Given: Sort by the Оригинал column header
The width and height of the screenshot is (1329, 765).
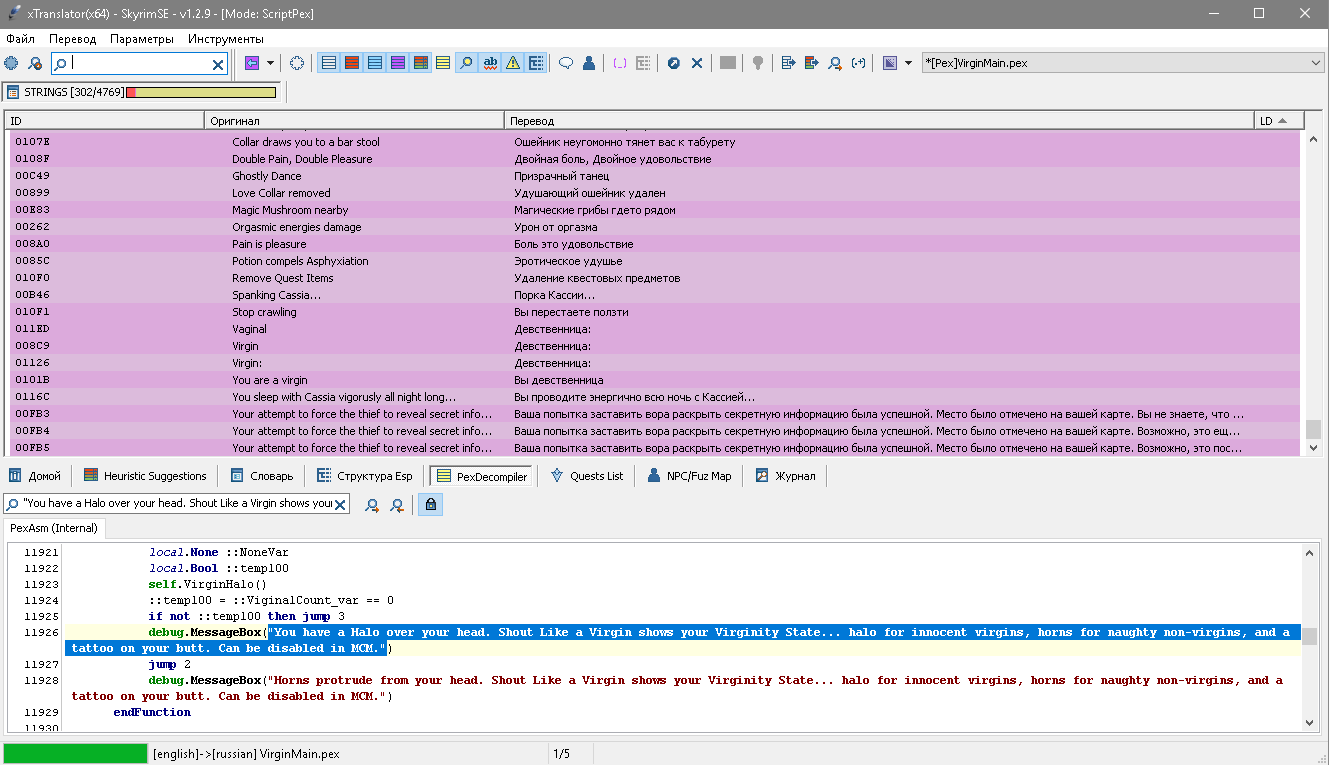Looking at the screenshot, I should [354, 121].
